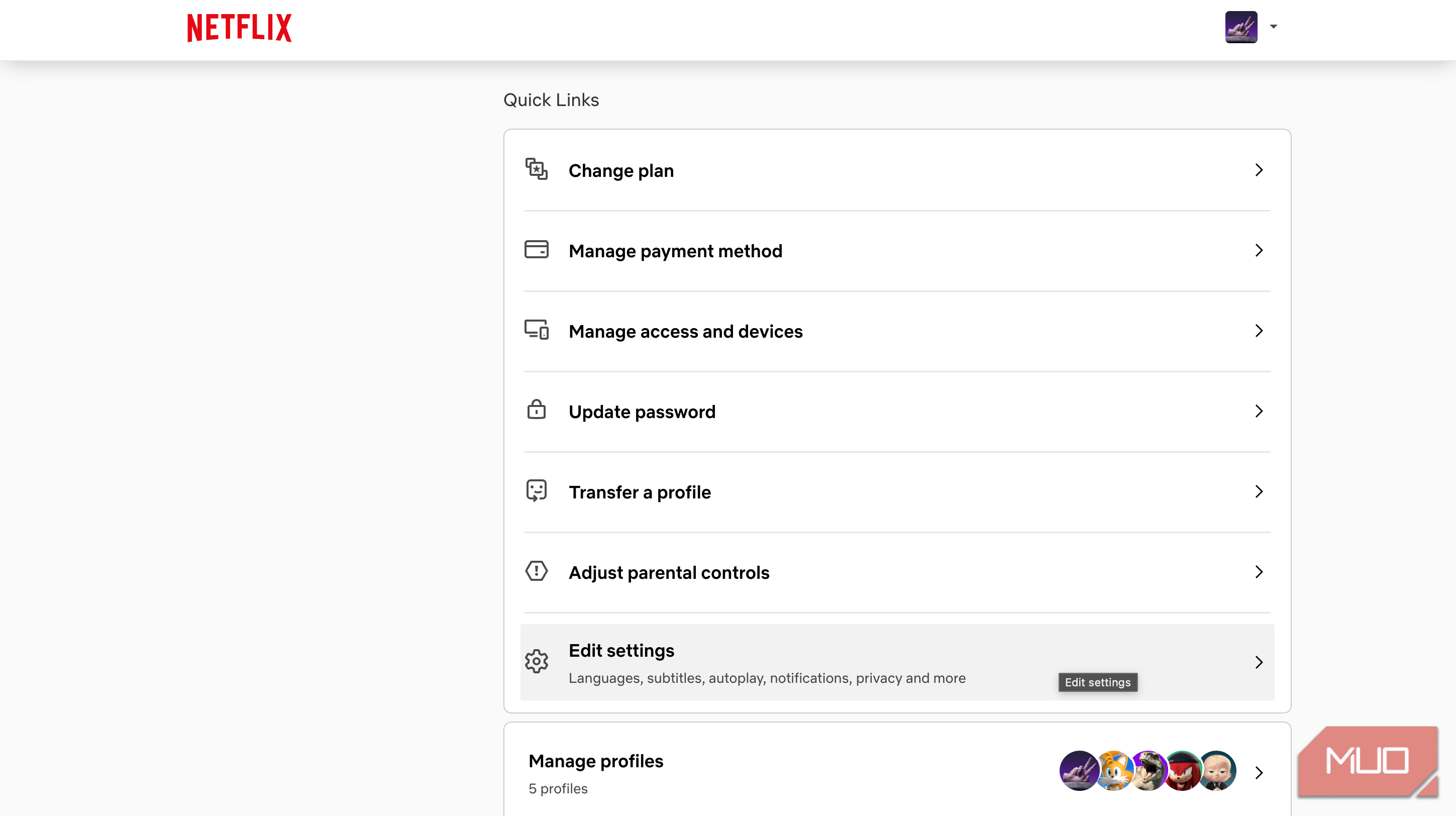Click the Edit settings title text
Image resolution: width=1456 pixels, height=816 pixels.
click(621, 650)
